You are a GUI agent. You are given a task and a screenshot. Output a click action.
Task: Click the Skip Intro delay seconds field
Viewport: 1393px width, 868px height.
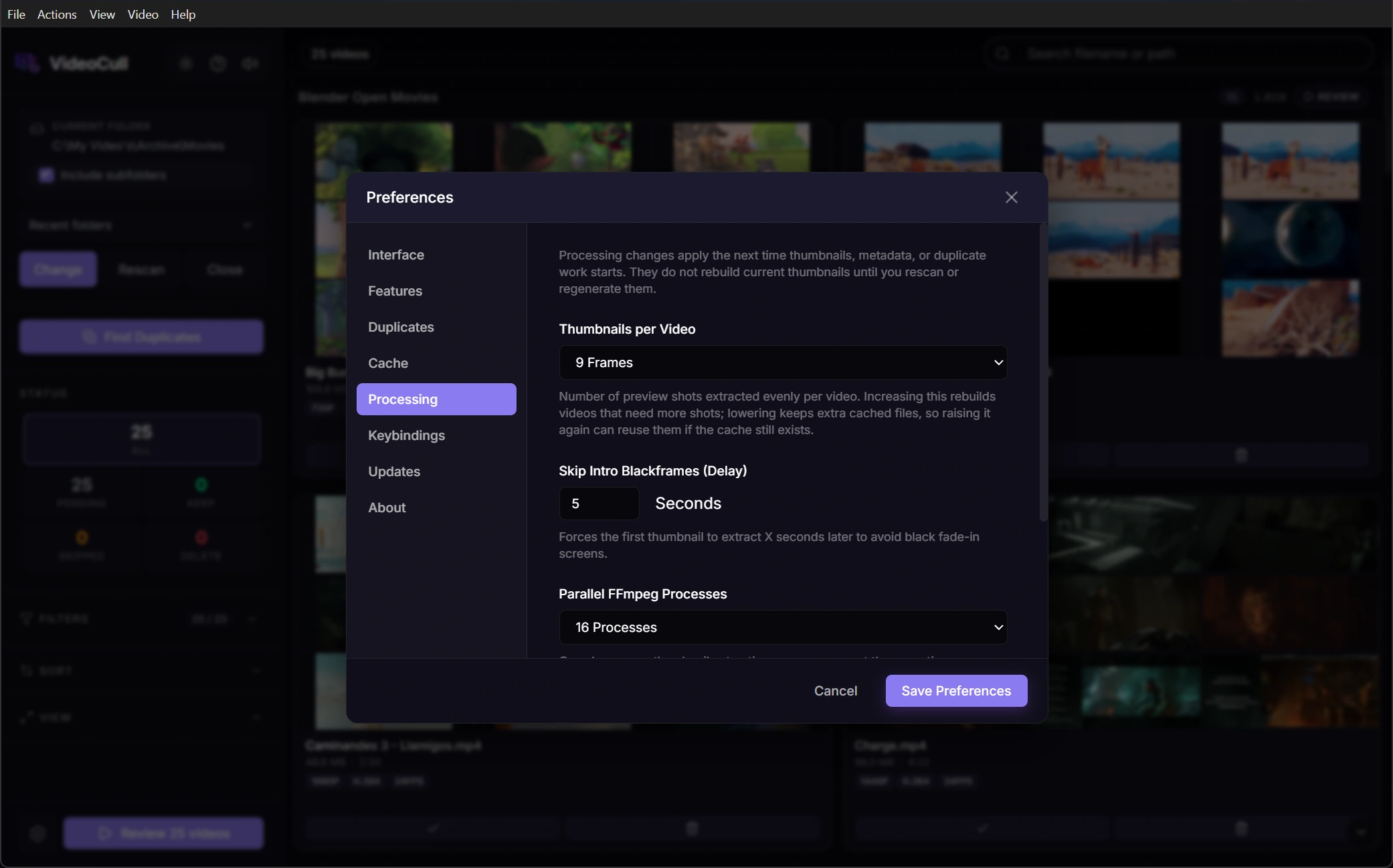tap(599, 504)
